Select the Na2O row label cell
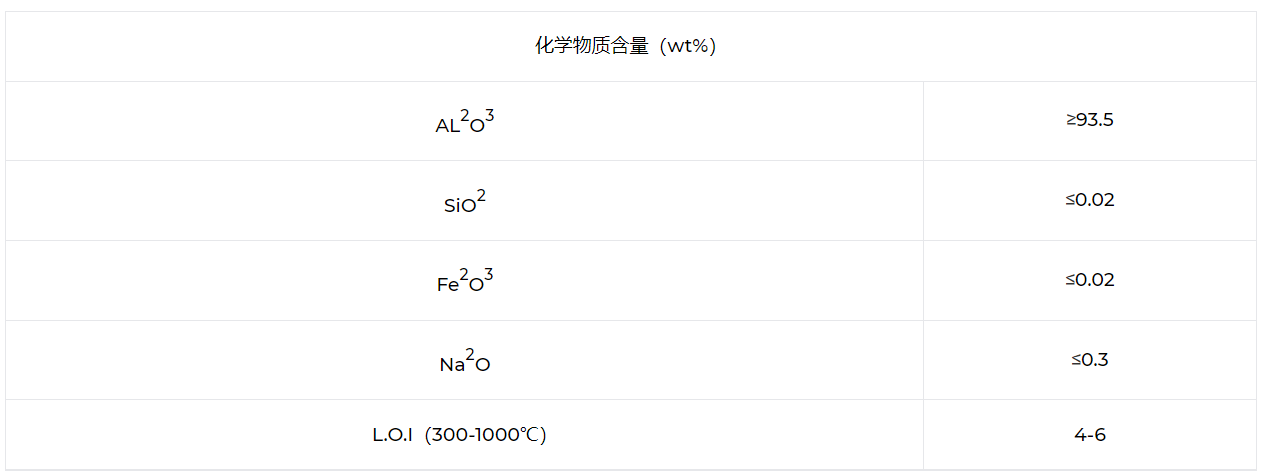1262x471 pixels. [464, 362]
